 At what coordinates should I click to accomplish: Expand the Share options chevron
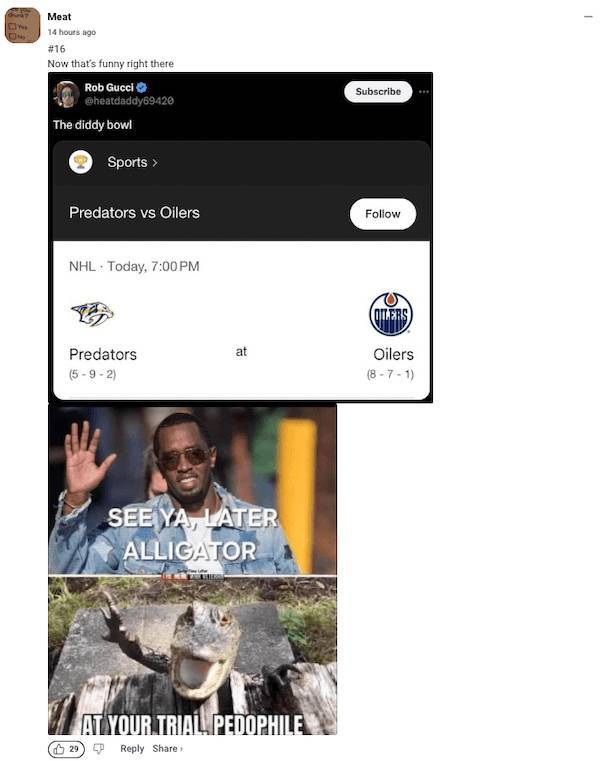pos(182,749)
